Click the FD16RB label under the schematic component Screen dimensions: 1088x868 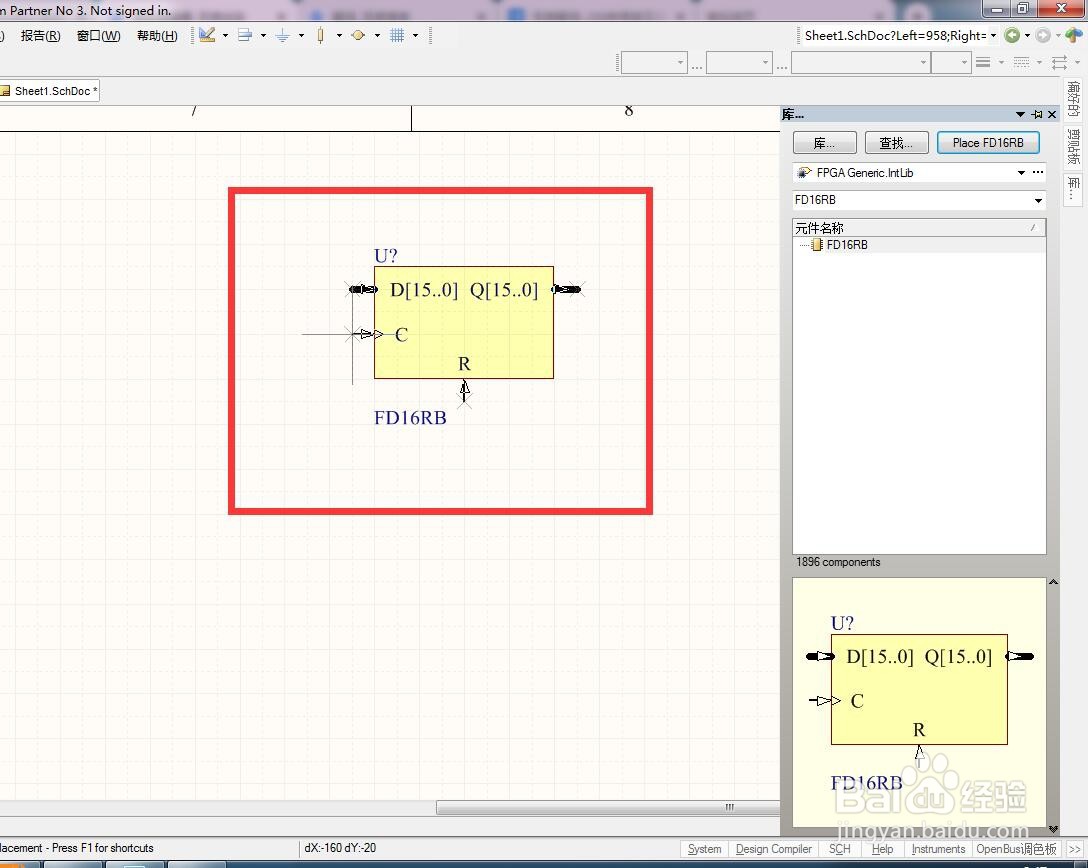410,418
